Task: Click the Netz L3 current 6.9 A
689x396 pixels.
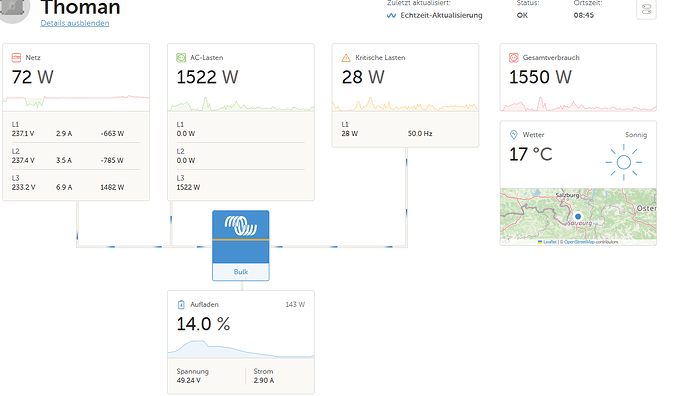Action: point(64,187)
